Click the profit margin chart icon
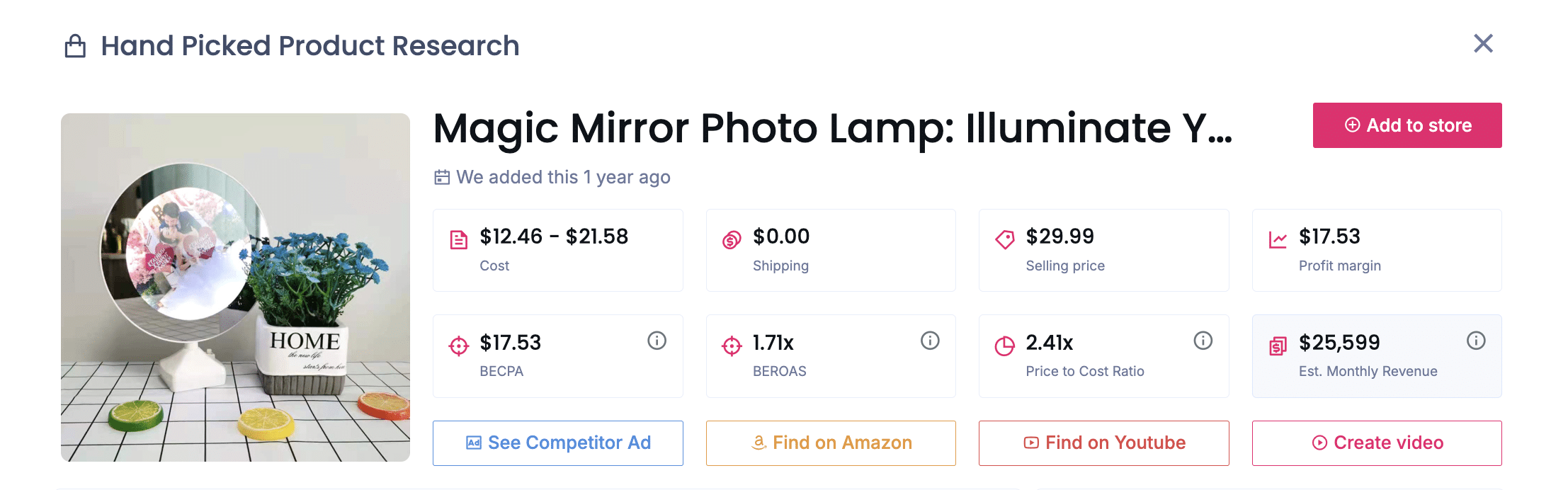The height and width of the screenshot is (490, 1568). tap(1278, 238)
